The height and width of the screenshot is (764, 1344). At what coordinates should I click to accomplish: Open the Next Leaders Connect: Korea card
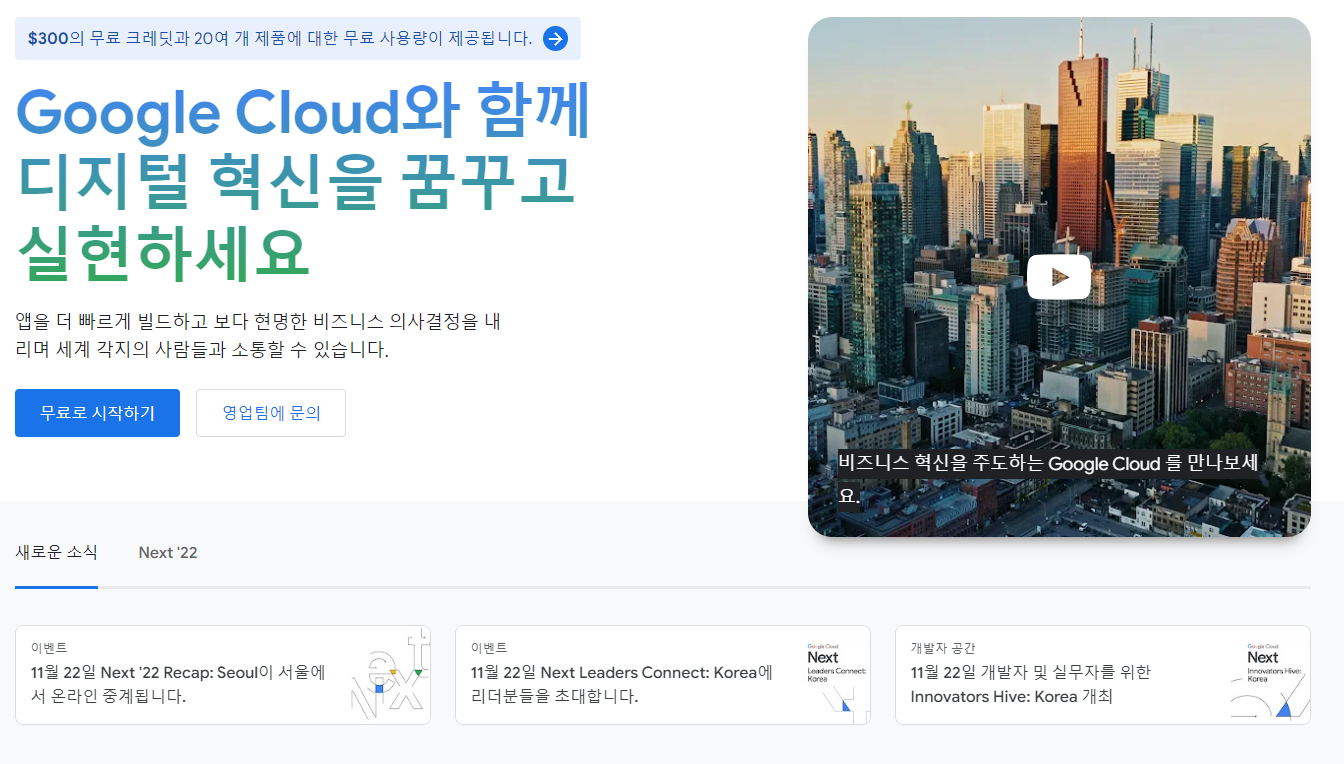663,675
